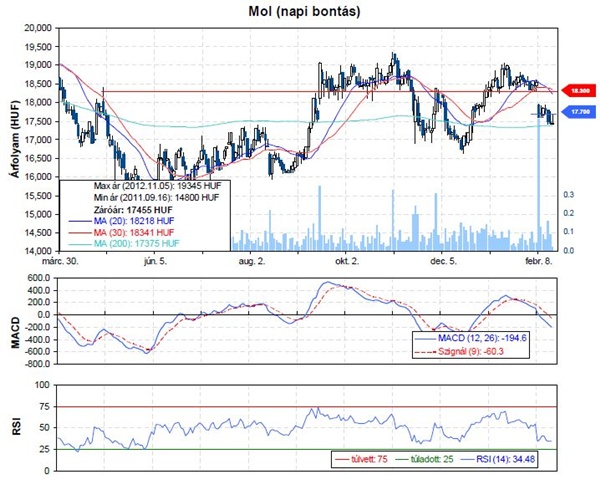Click the 17,000 price axis label
600x479 pixels.
coord(38,140)
